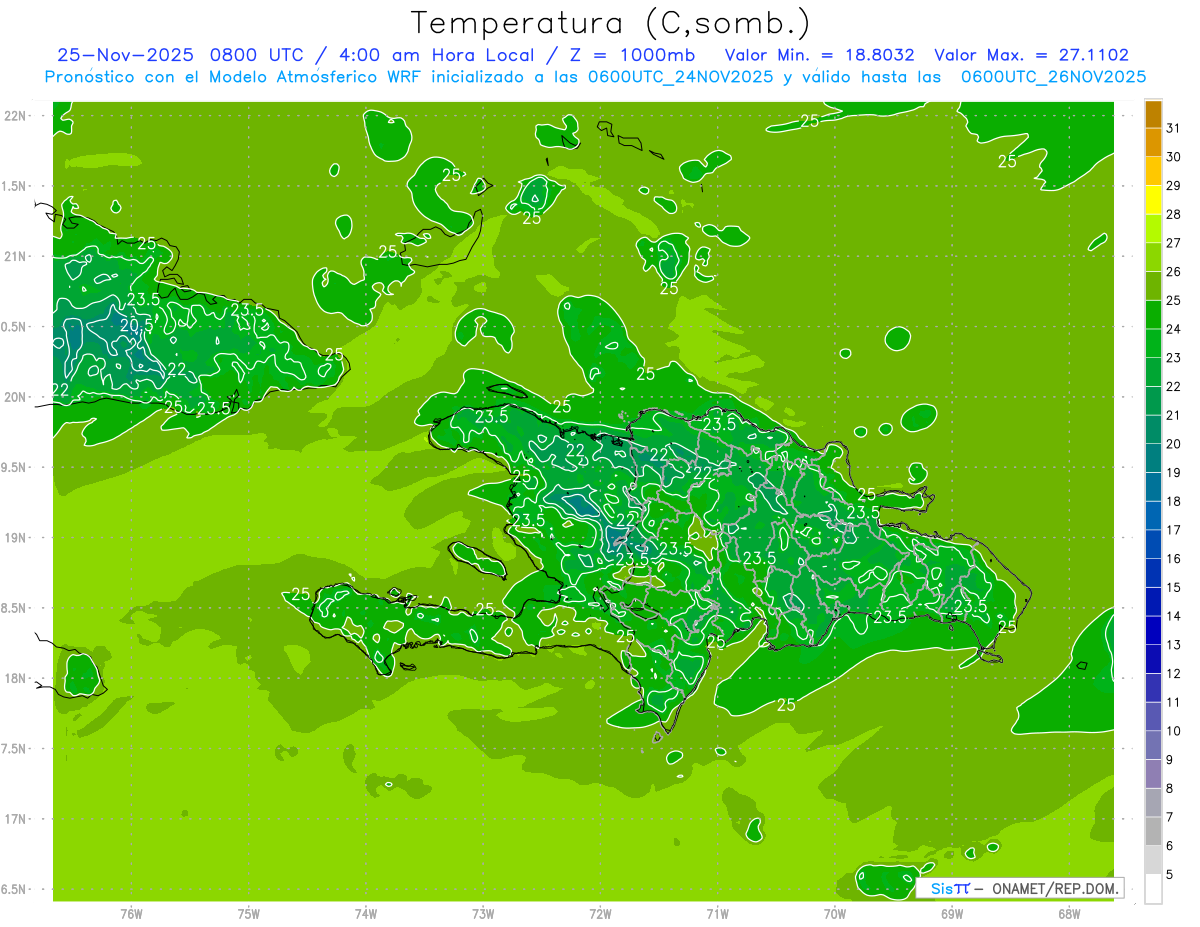
Task: Click legend value 12
Action: [x=1173, y=674]
